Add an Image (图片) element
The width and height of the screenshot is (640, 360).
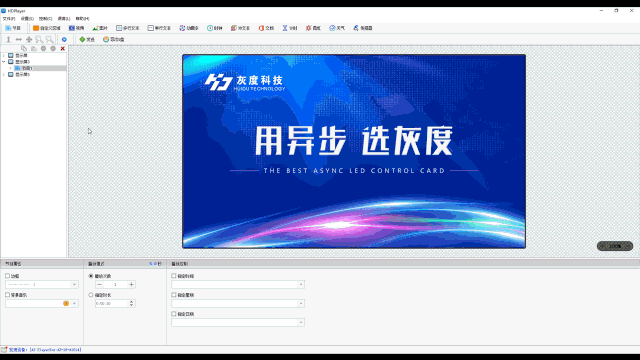100,28
